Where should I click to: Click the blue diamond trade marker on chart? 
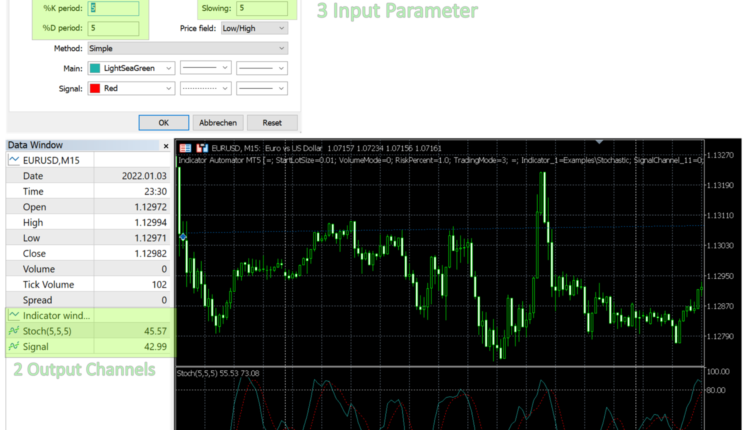tap(183, 237)
